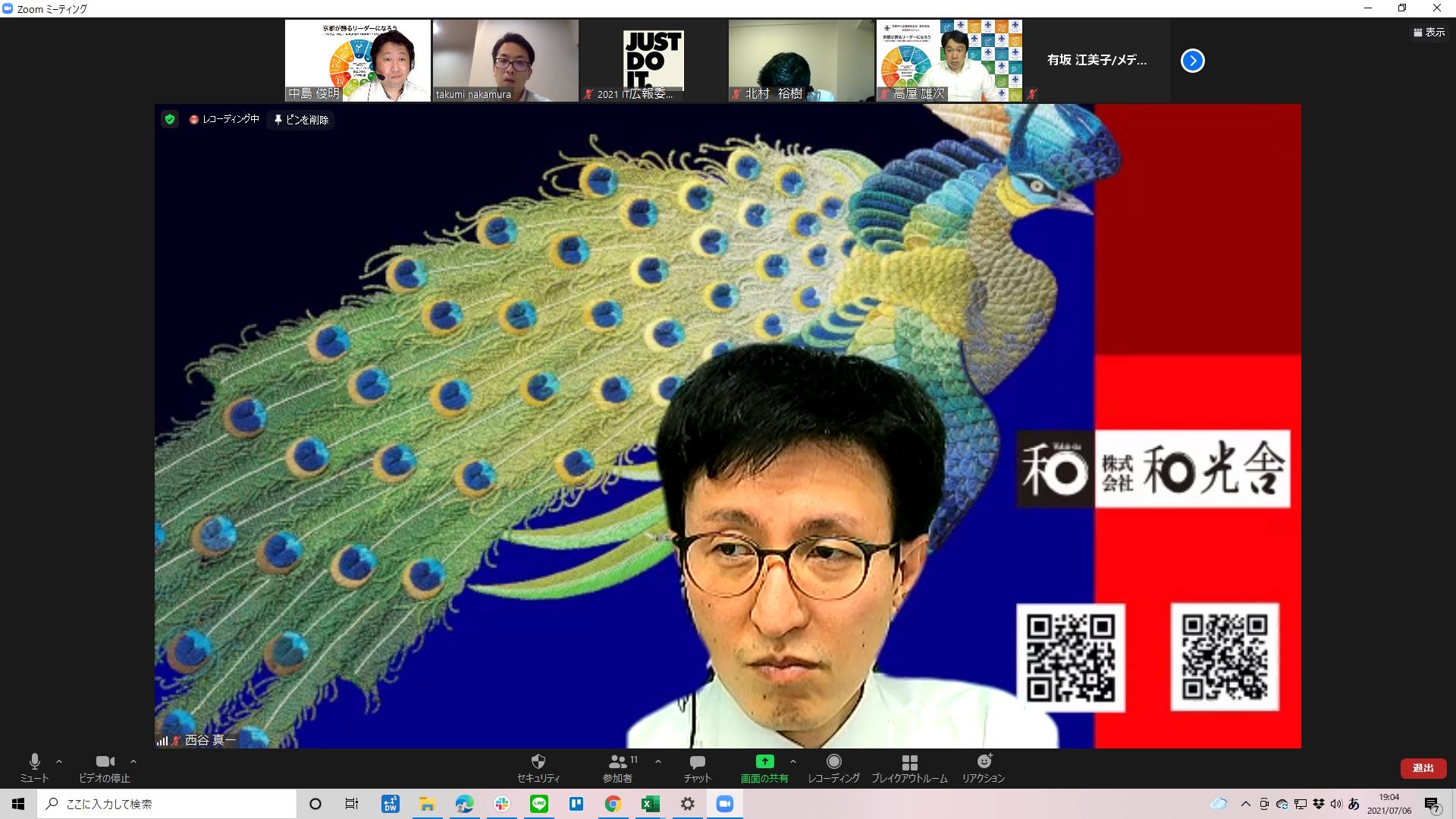Open the Participants (参加者) panel
The height and width of the screenshot is (819, 1456).
618,767
